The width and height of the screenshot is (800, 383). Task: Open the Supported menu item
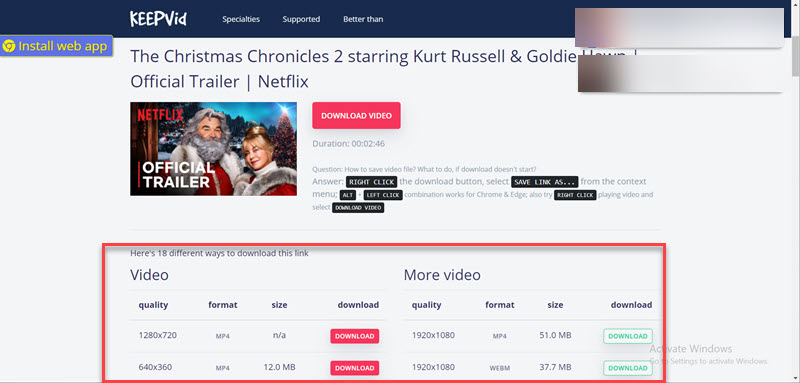[301, 19]
